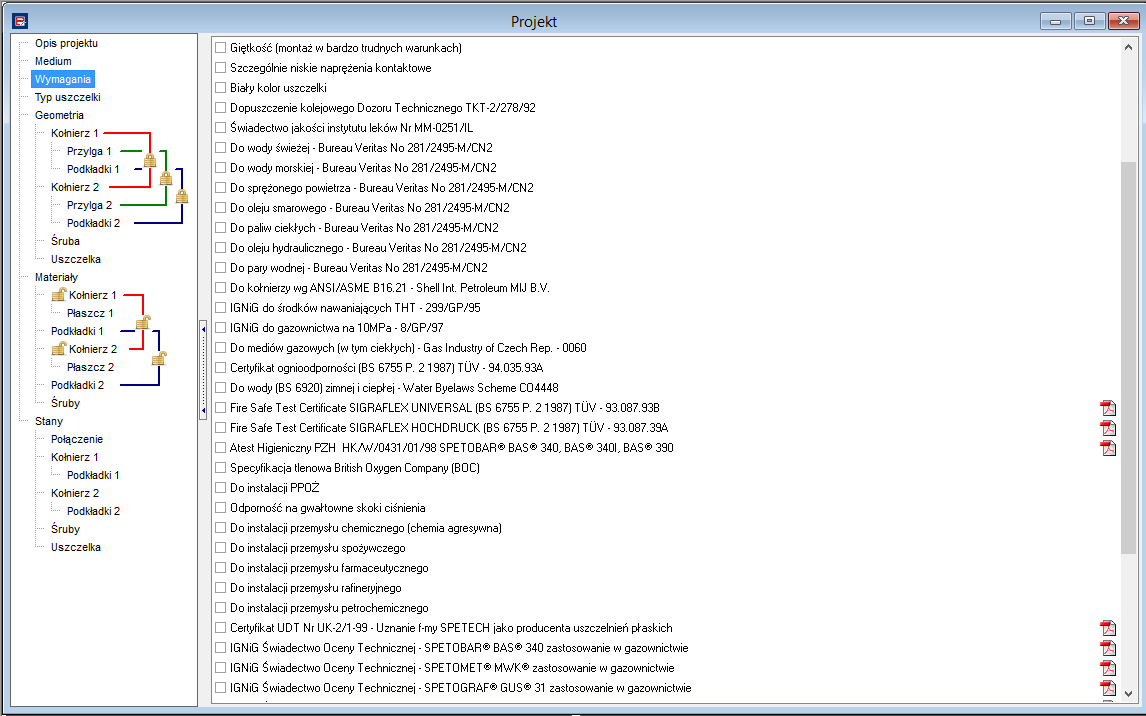1146x716 pixels.
Task: Check Giętkość (montaż w bardzo trudnych warunkach)
Action: 221,47
